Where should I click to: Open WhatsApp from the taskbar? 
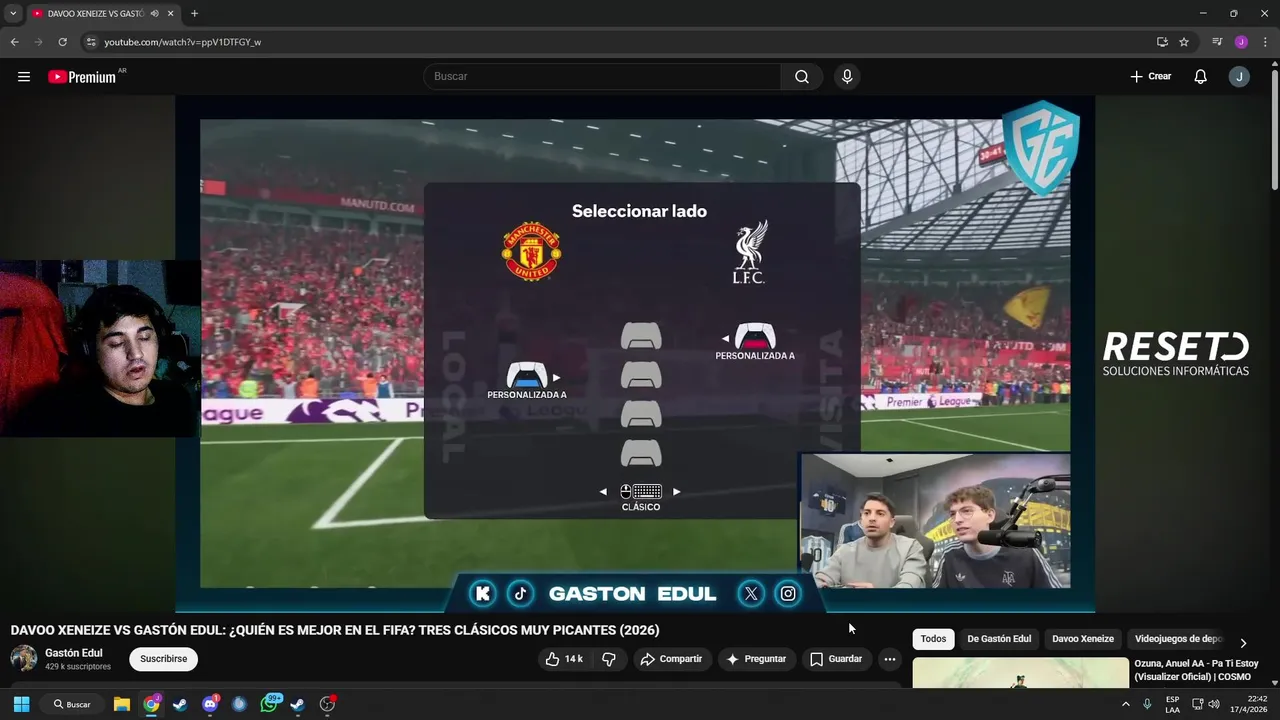click(x=269, y=704)
